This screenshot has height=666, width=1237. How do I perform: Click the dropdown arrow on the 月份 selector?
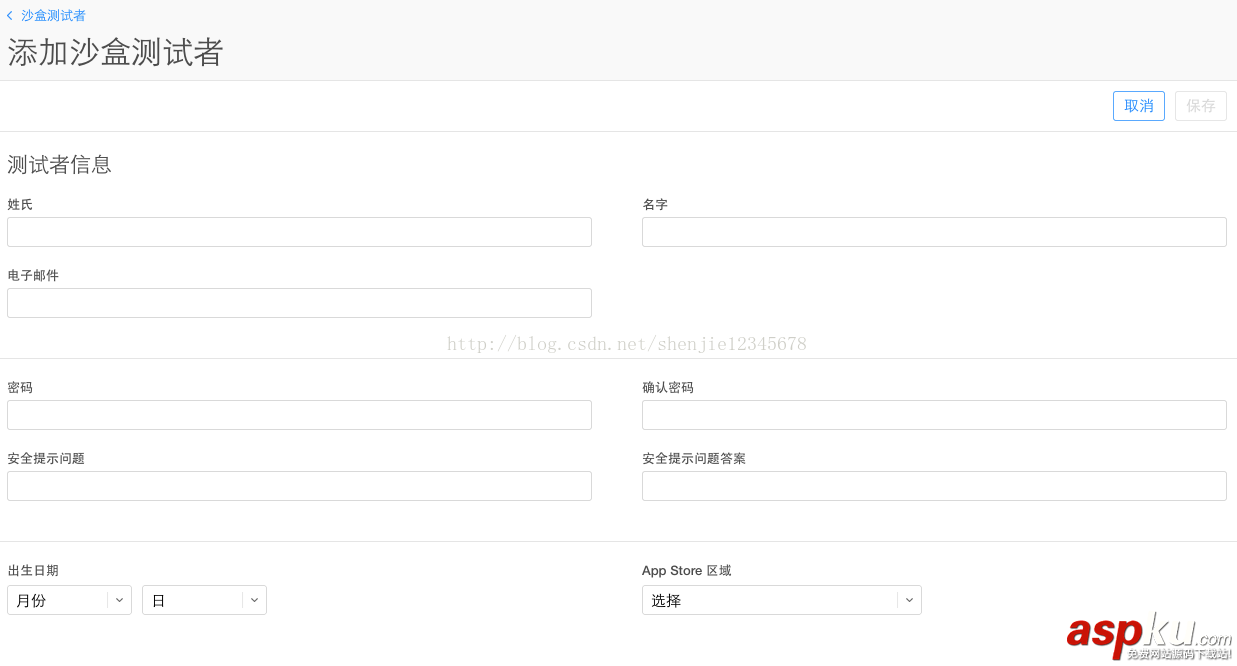tap(119, 599)
